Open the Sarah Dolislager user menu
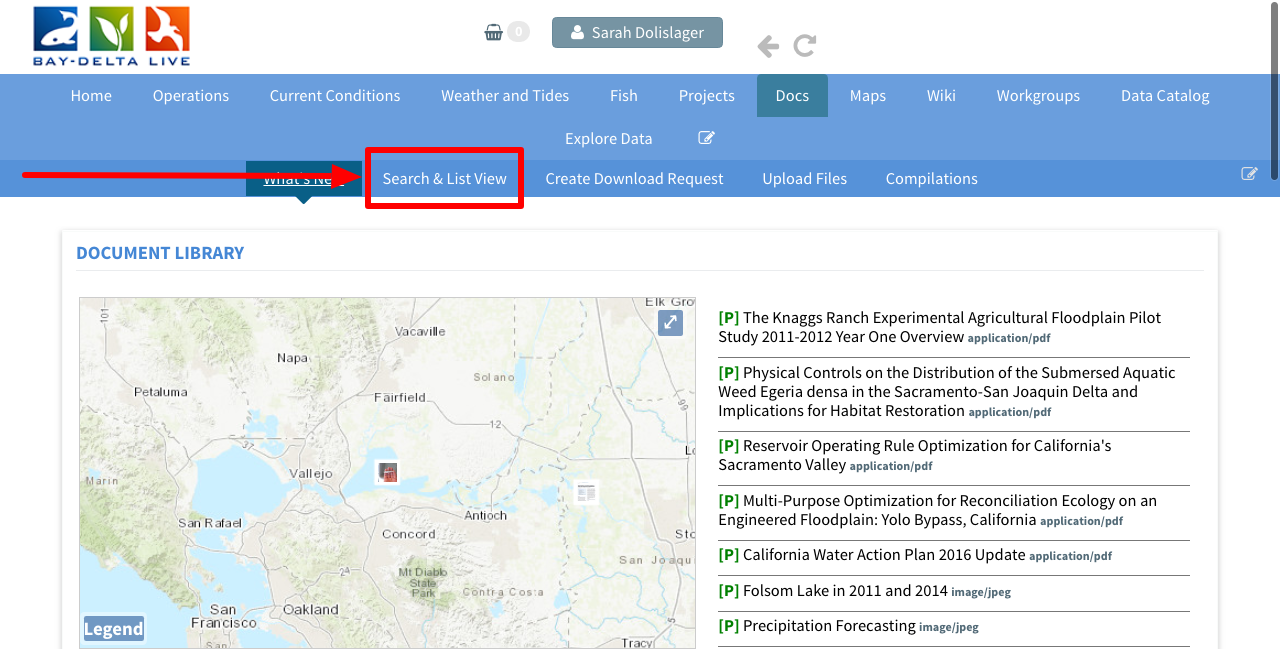Screen dimensions: 1280x649 coord(637,33)
